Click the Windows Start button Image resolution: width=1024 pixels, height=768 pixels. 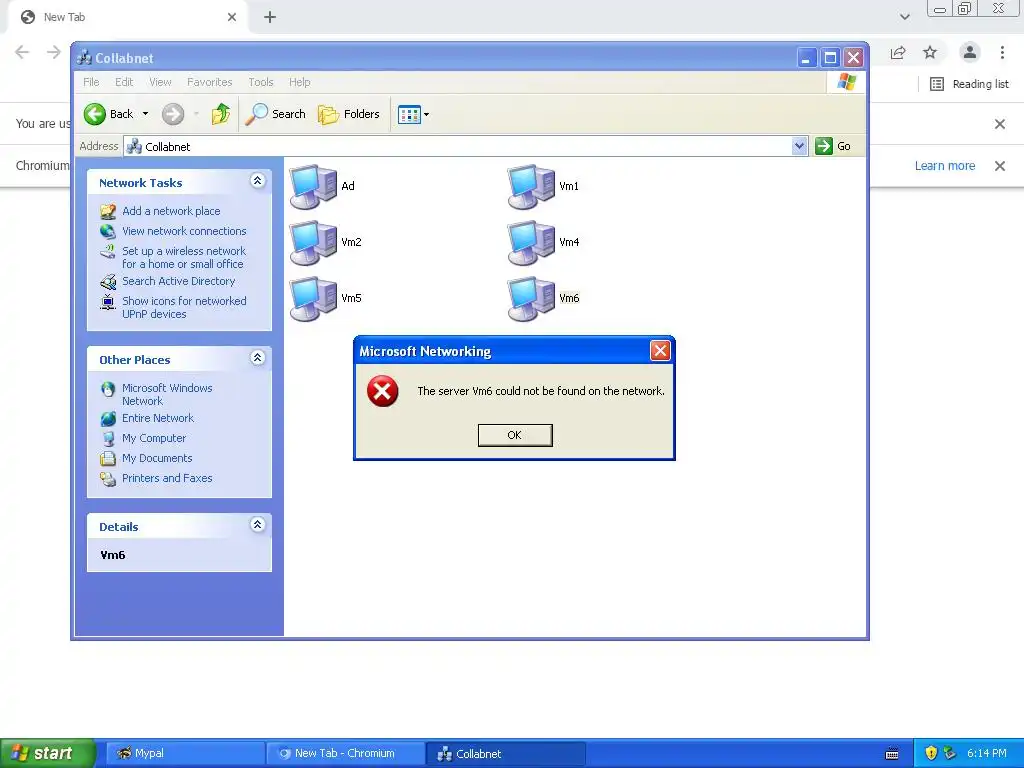tap(48, 753)
